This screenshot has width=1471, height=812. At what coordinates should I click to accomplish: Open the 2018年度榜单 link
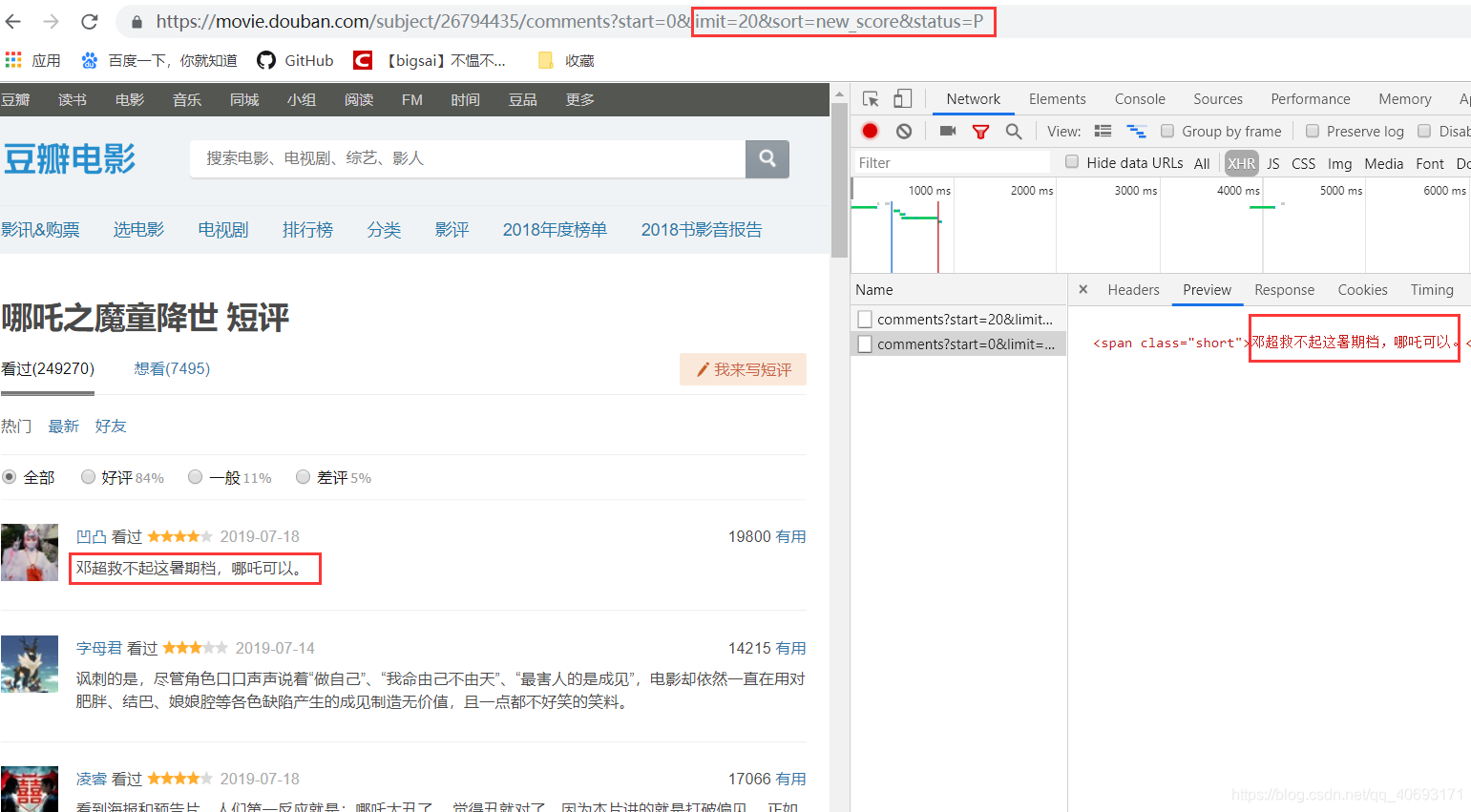(555, 229)
